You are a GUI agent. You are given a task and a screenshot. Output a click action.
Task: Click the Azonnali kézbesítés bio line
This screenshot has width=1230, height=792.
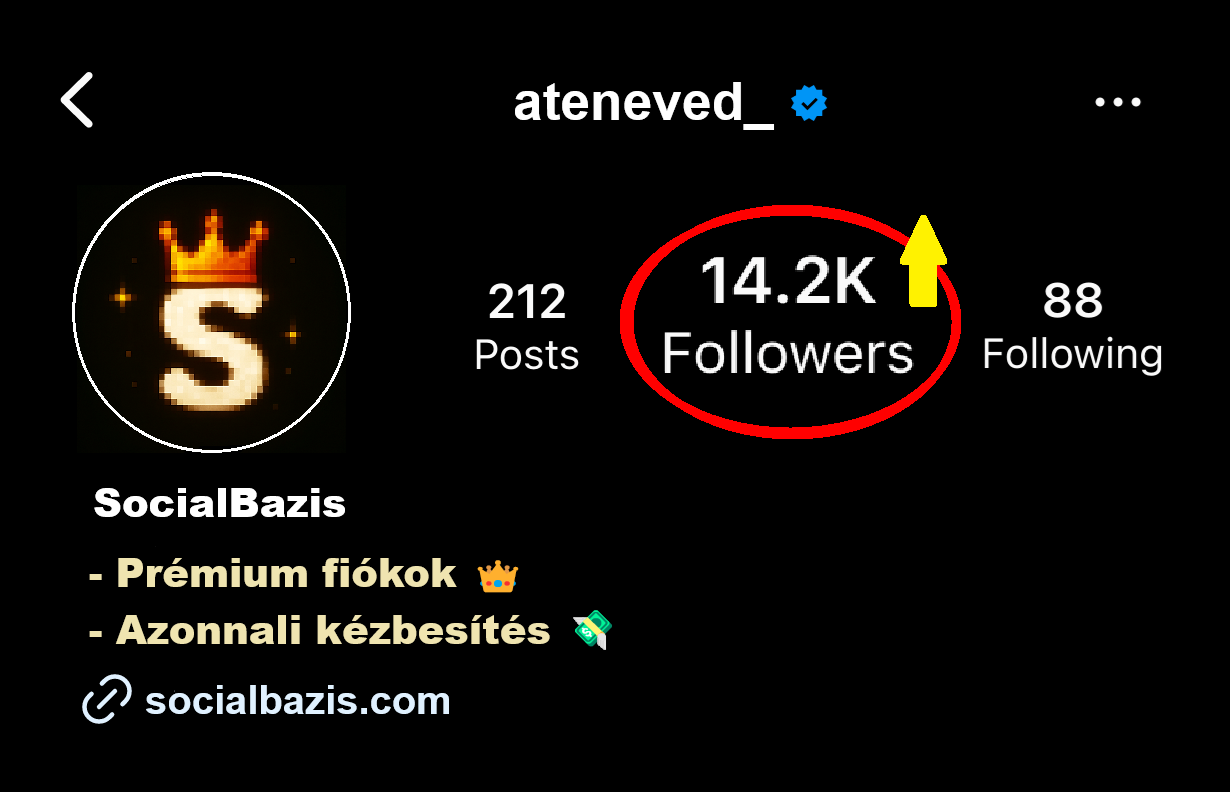(319, 631)
